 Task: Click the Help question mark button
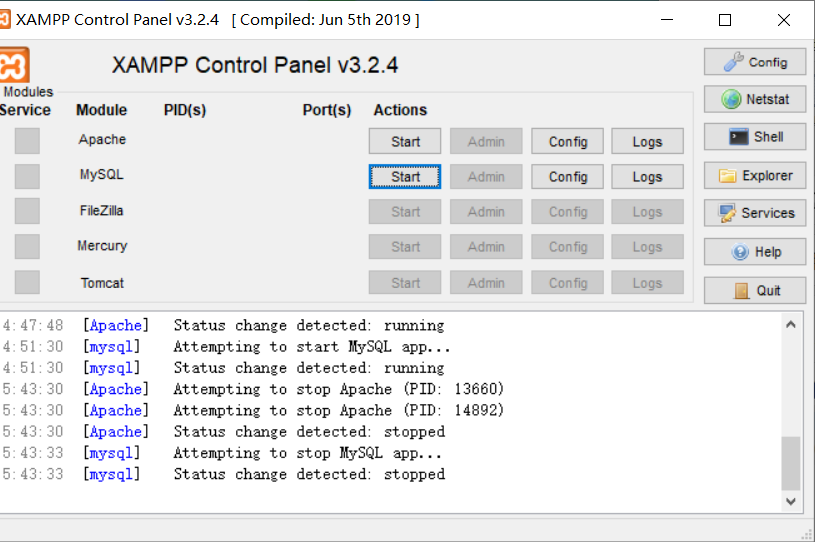[x=755, y=252]
